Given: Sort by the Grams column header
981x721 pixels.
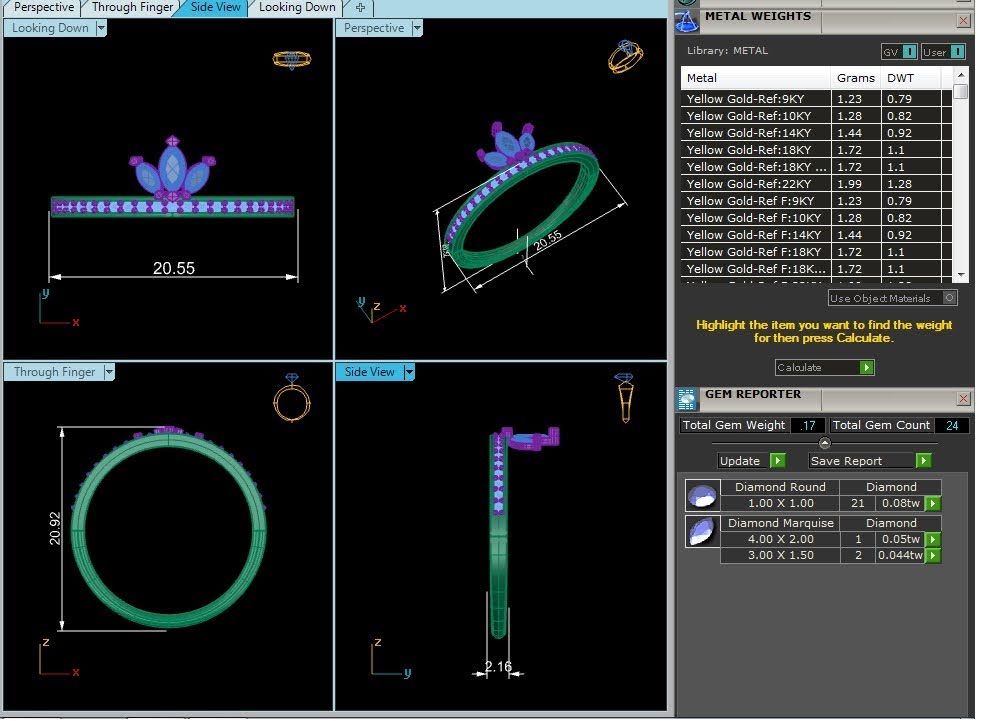Looking at the screenshot, I should click(855, 78).
